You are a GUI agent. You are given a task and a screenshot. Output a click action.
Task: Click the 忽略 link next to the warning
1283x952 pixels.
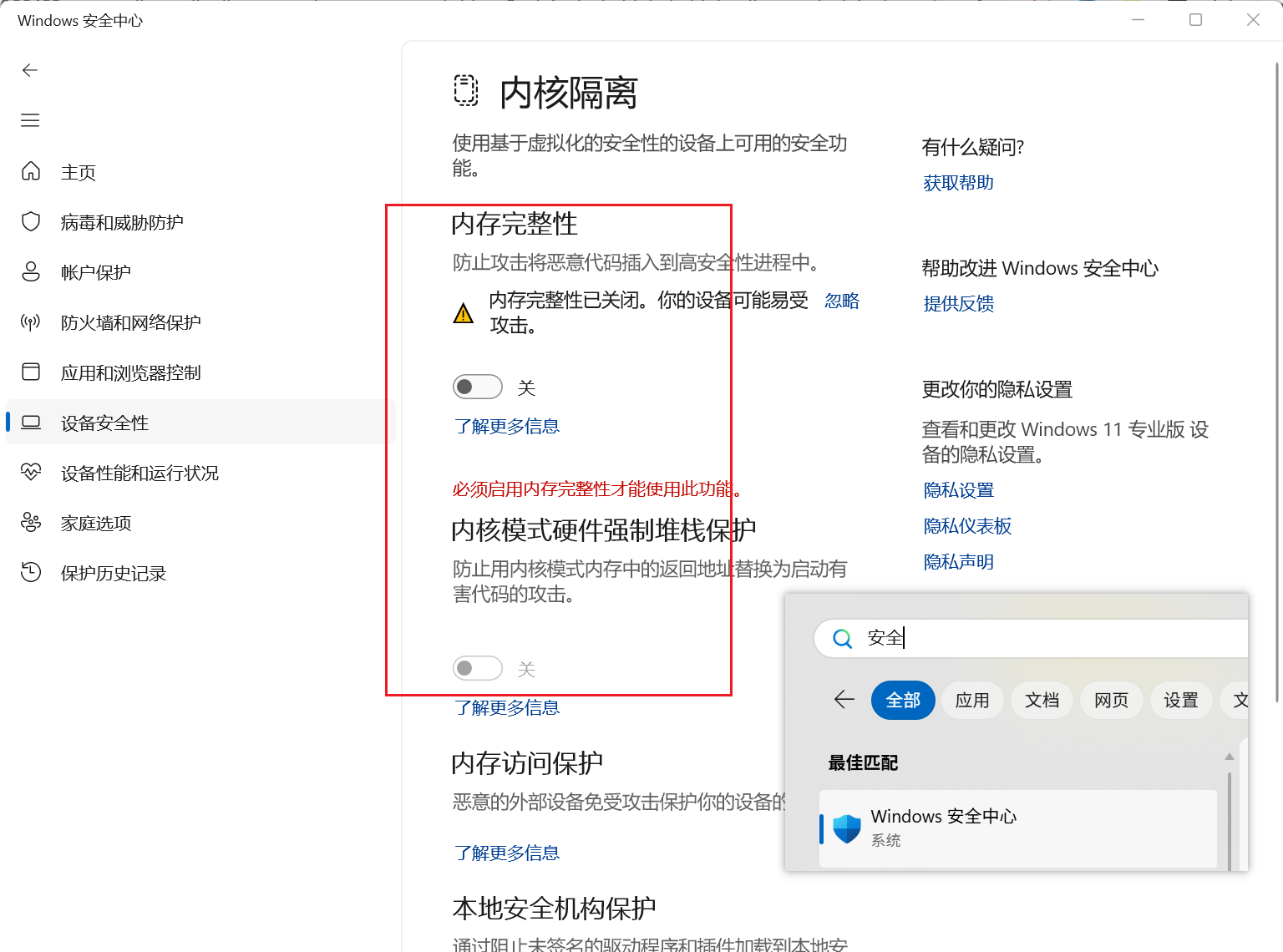click(841, 301)
